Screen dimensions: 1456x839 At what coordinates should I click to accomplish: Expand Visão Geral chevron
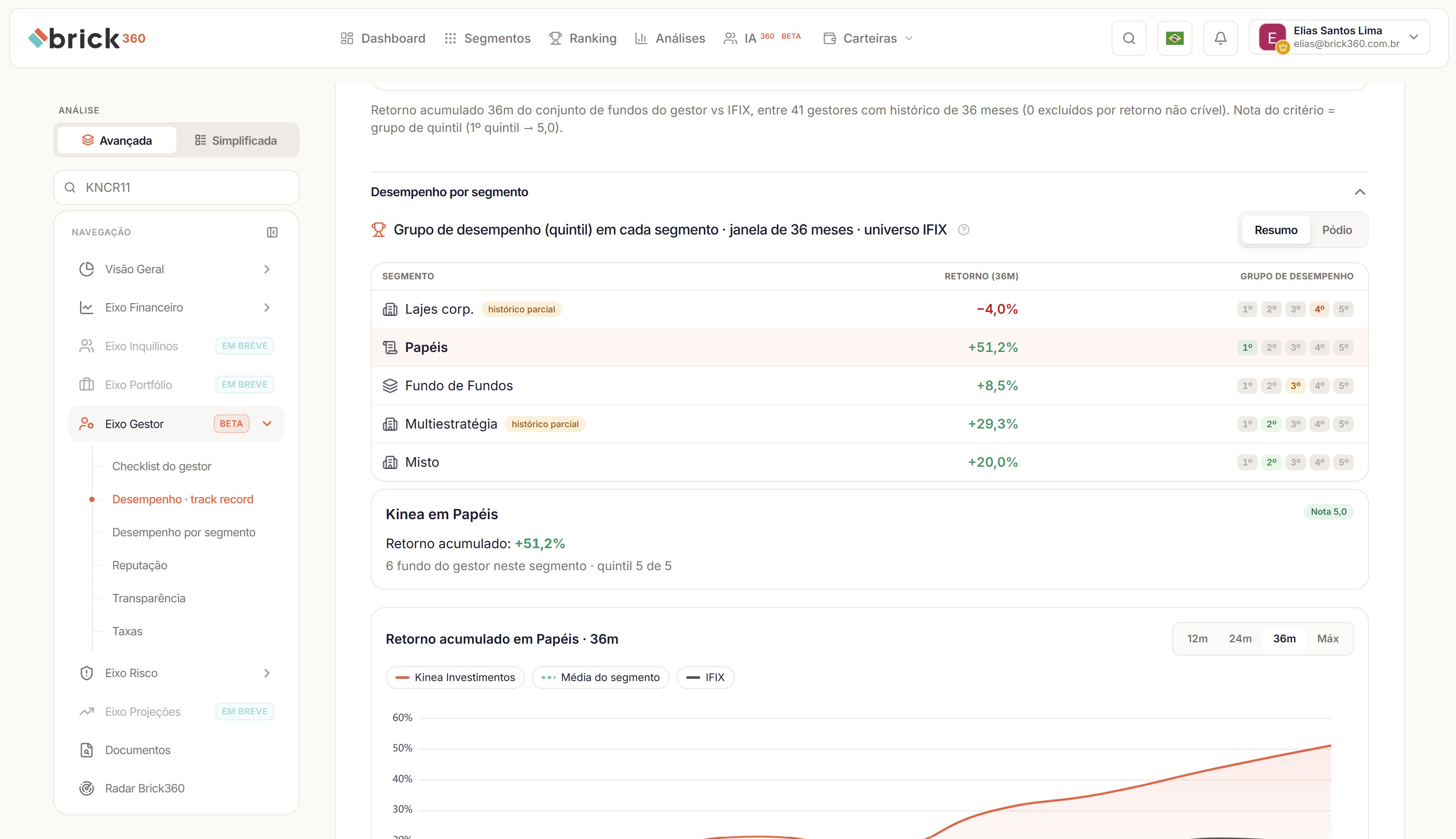point(267,269)
